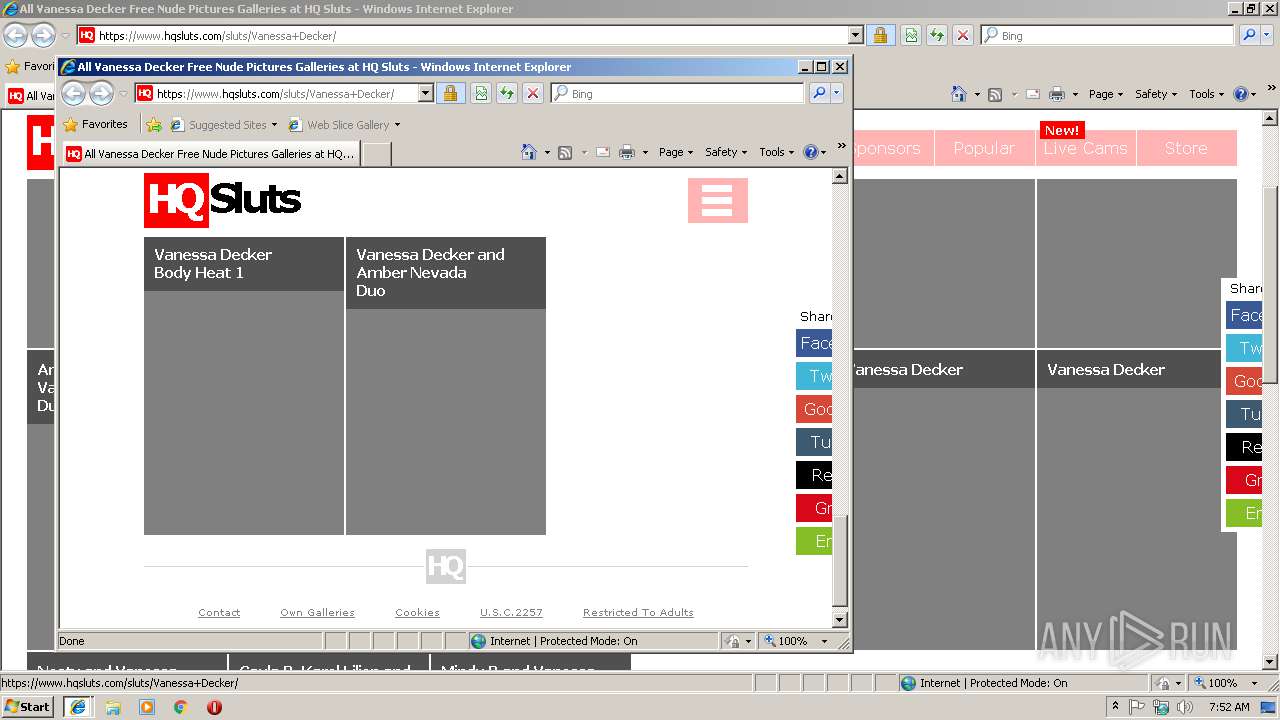Click Popular in back window navigation

pyautogui.click(x=984, y=148)
